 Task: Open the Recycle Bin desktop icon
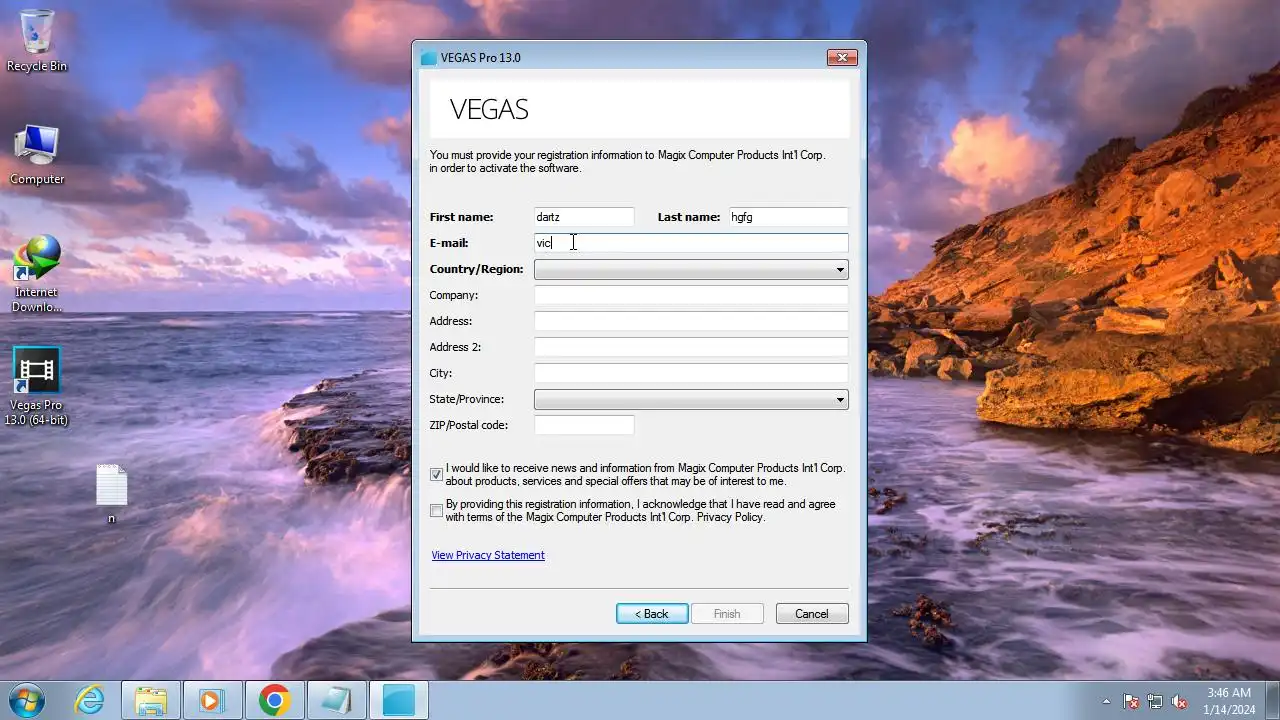(37, 41)
